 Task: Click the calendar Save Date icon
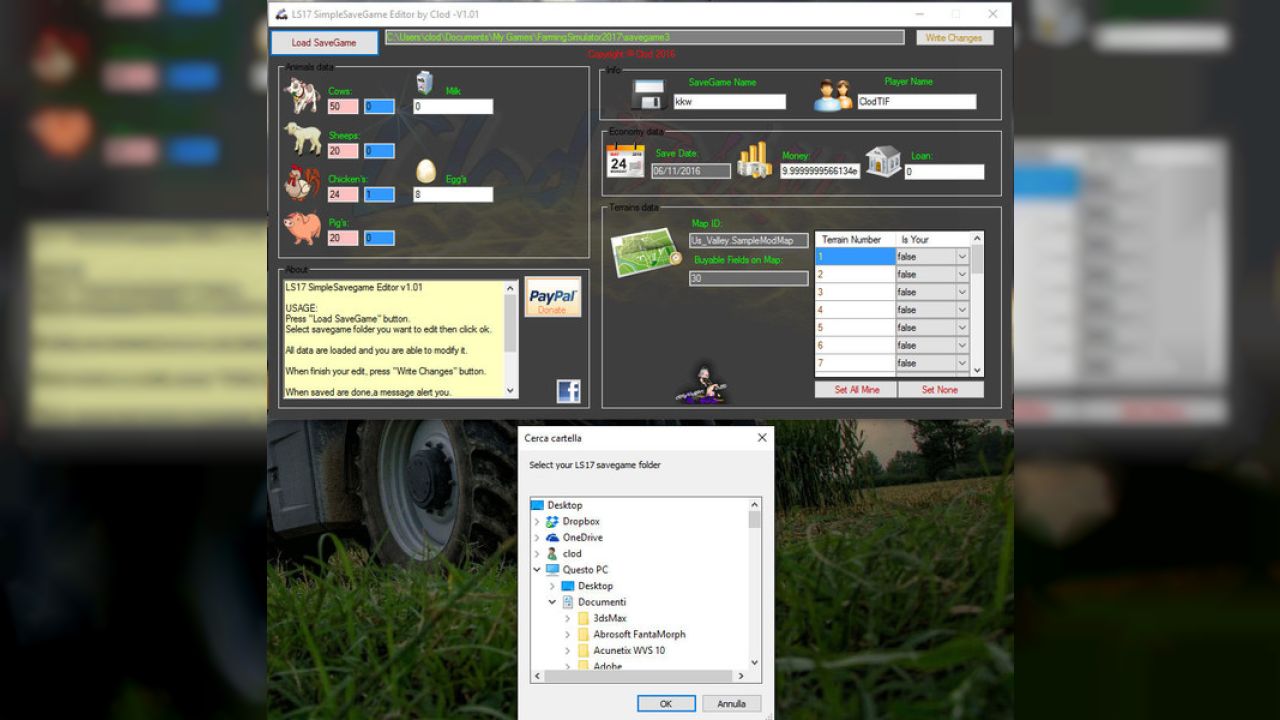pyautogui.click(x=626, y=160)
